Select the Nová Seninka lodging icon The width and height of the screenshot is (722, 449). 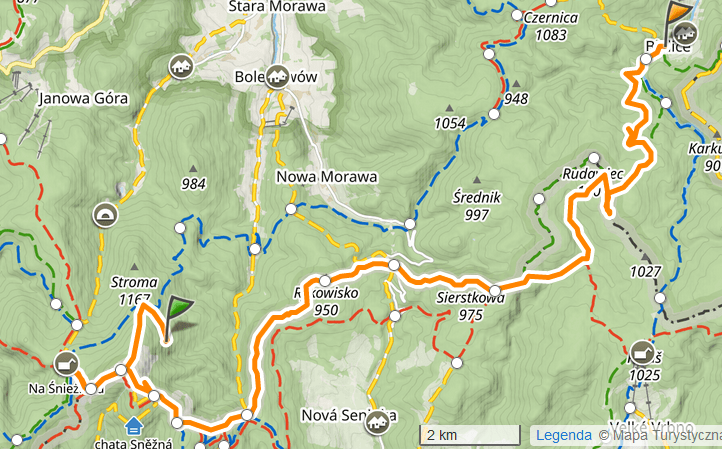coord(377,421)
